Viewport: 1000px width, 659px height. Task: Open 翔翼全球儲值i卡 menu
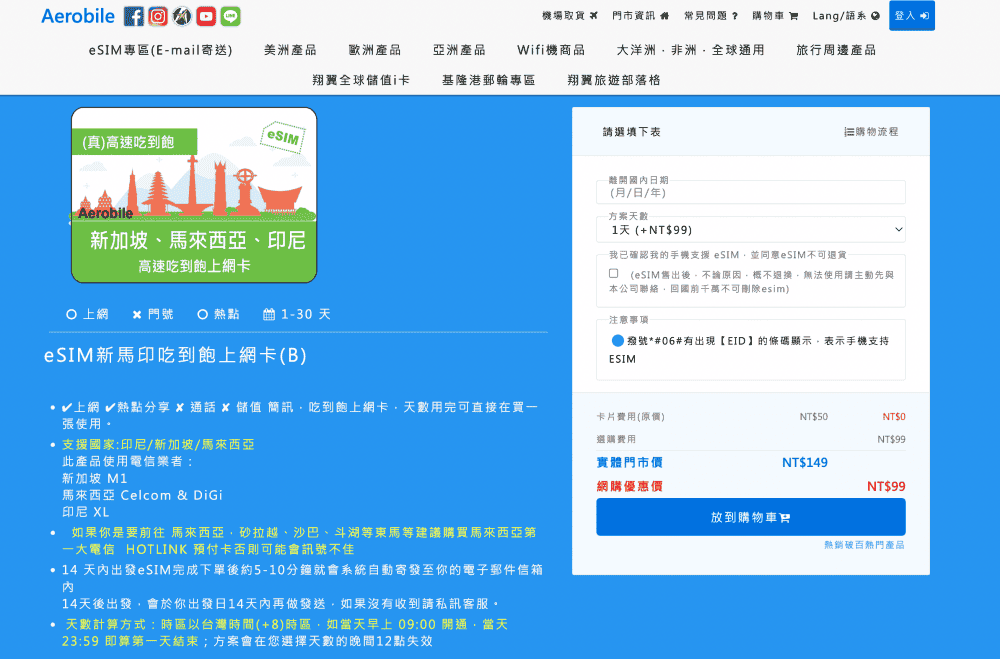click(361, 80)
